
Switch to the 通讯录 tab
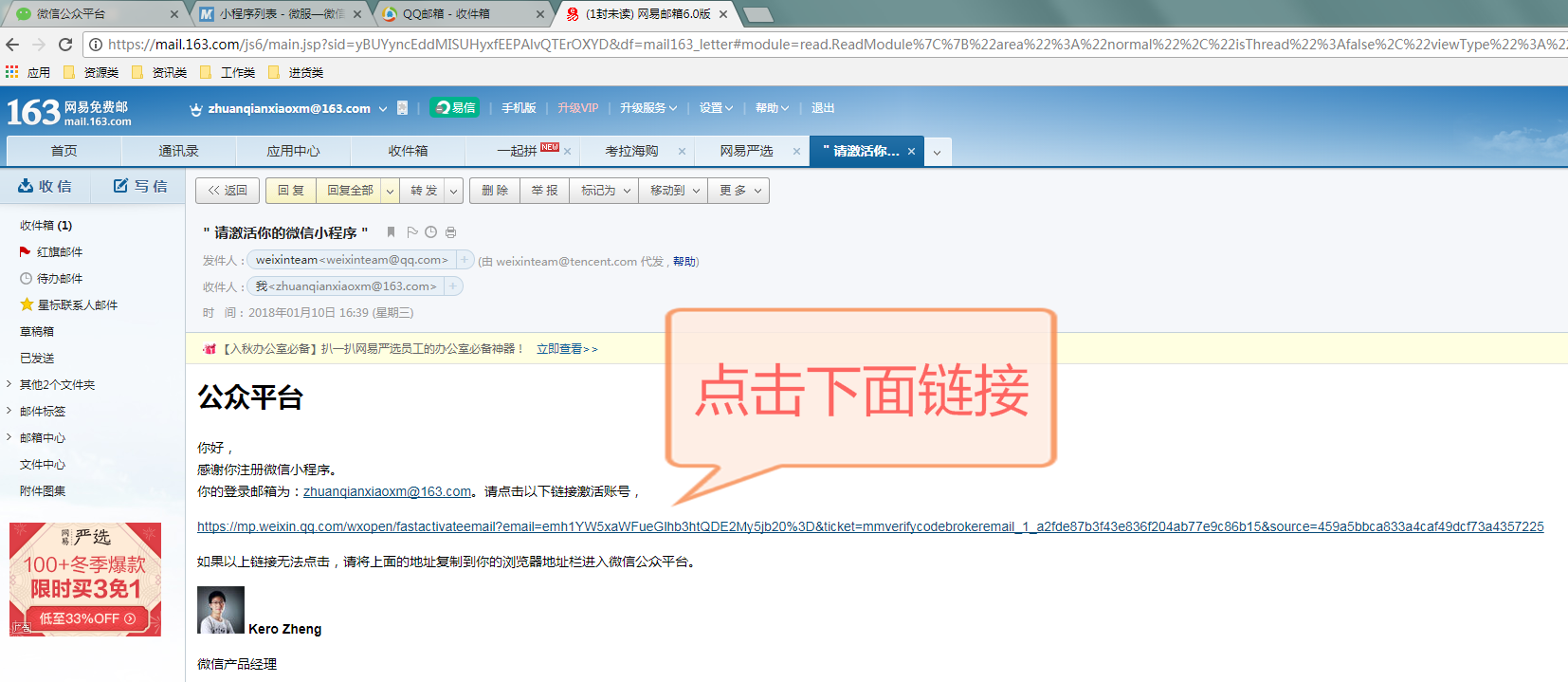pos(178,151)
